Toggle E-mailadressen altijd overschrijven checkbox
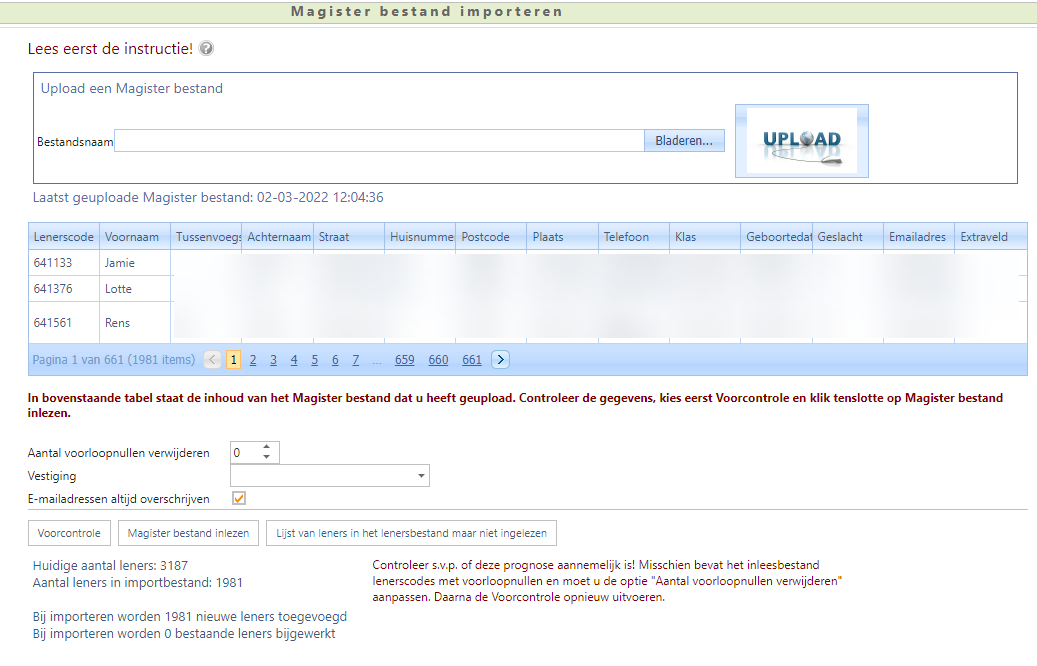The width and height of the screenshot is (1037, 666). point(238,499)
